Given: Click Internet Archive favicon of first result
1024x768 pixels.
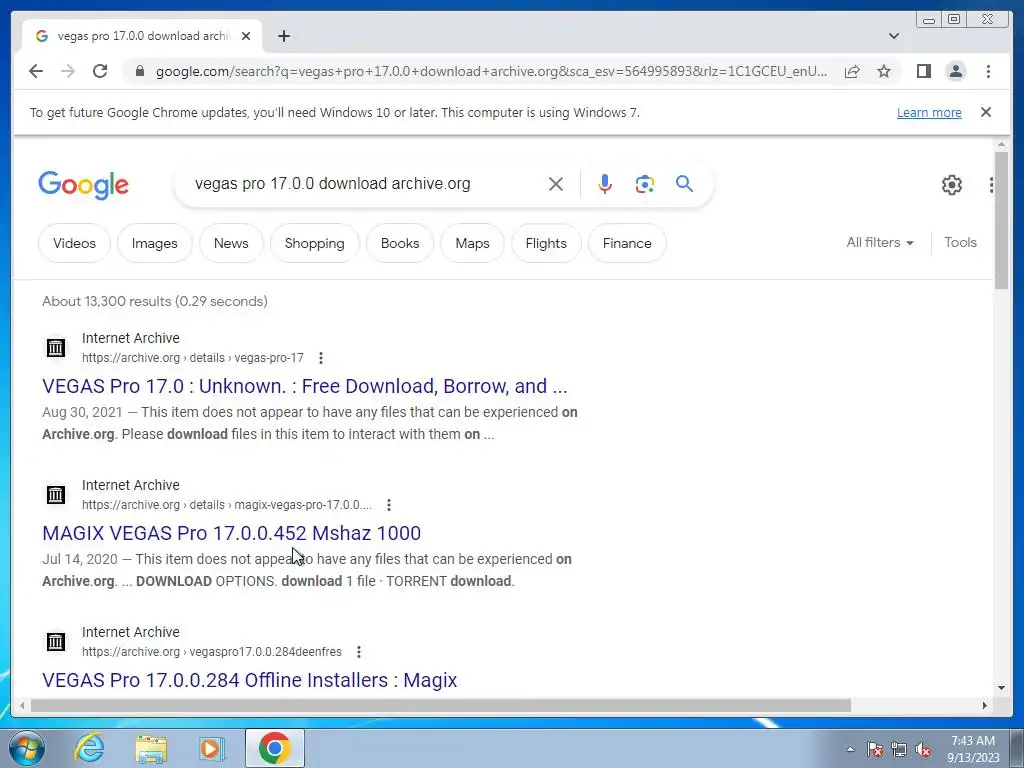Looking at the screenshot, I should 56,347.
